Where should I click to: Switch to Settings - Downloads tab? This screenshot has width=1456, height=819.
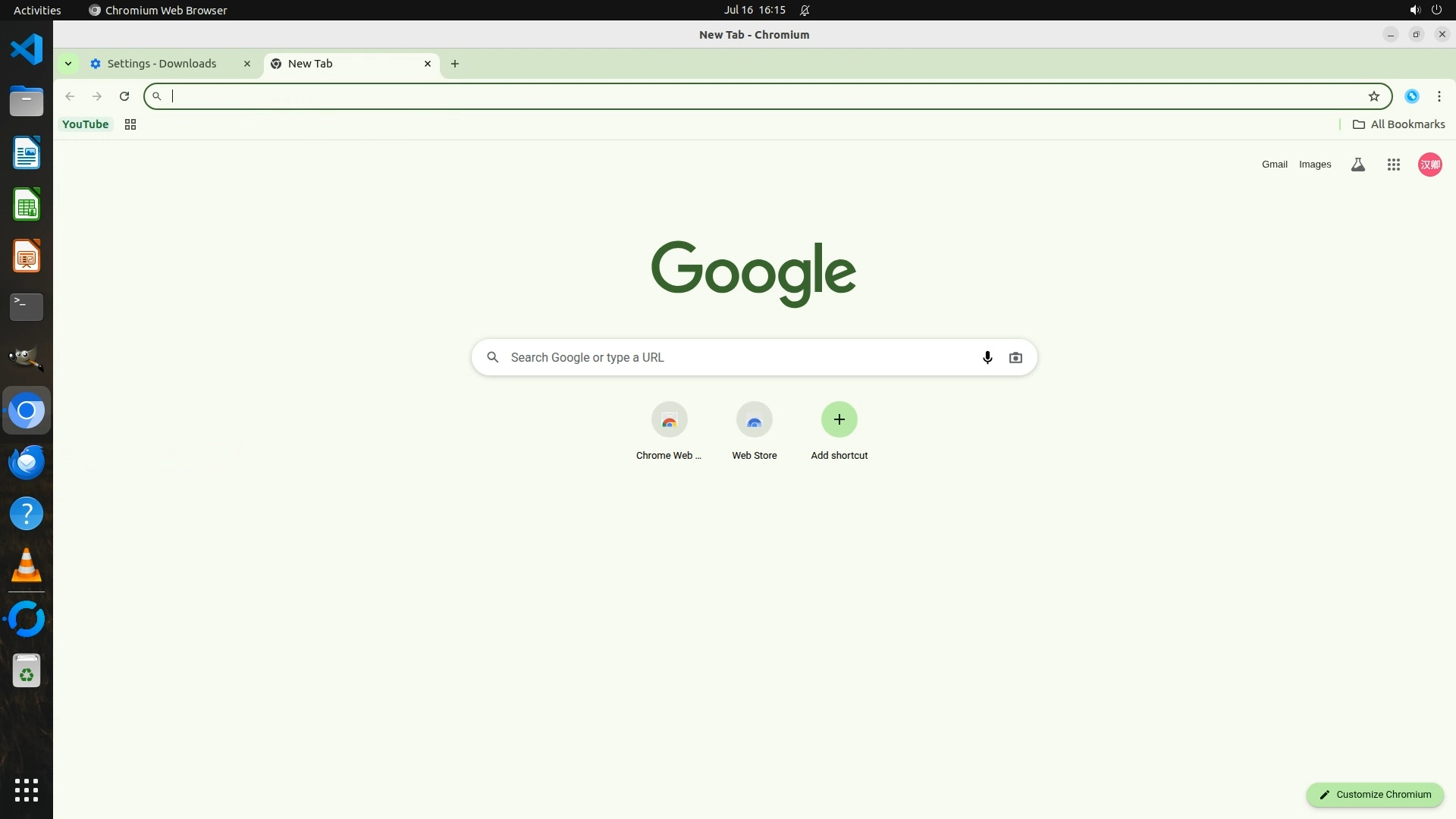tap(162, 64)
